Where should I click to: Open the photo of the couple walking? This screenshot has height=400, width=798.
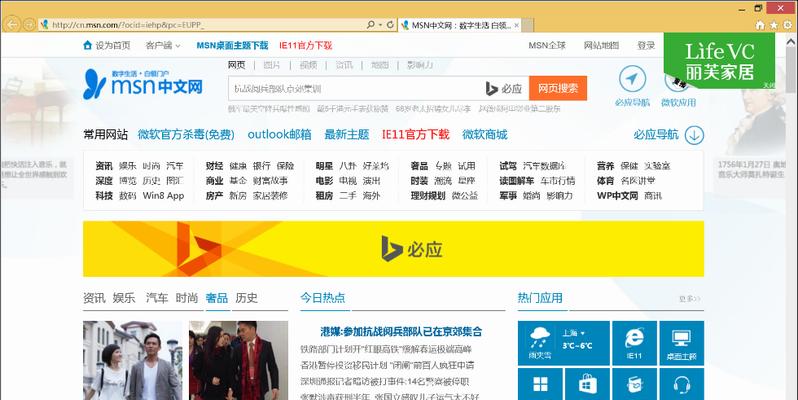[x=132, y=360]
